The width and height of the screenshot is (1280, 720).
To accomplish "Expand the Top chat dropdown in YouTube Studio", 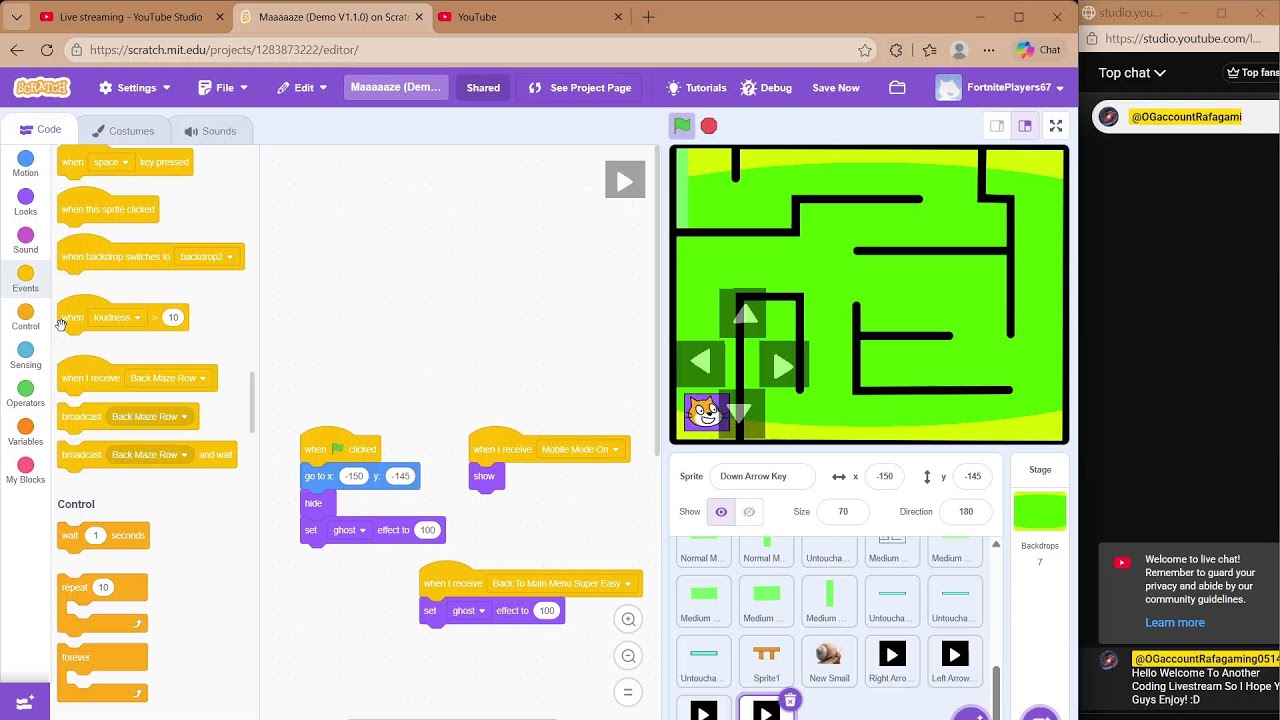I will (1132, 73).
